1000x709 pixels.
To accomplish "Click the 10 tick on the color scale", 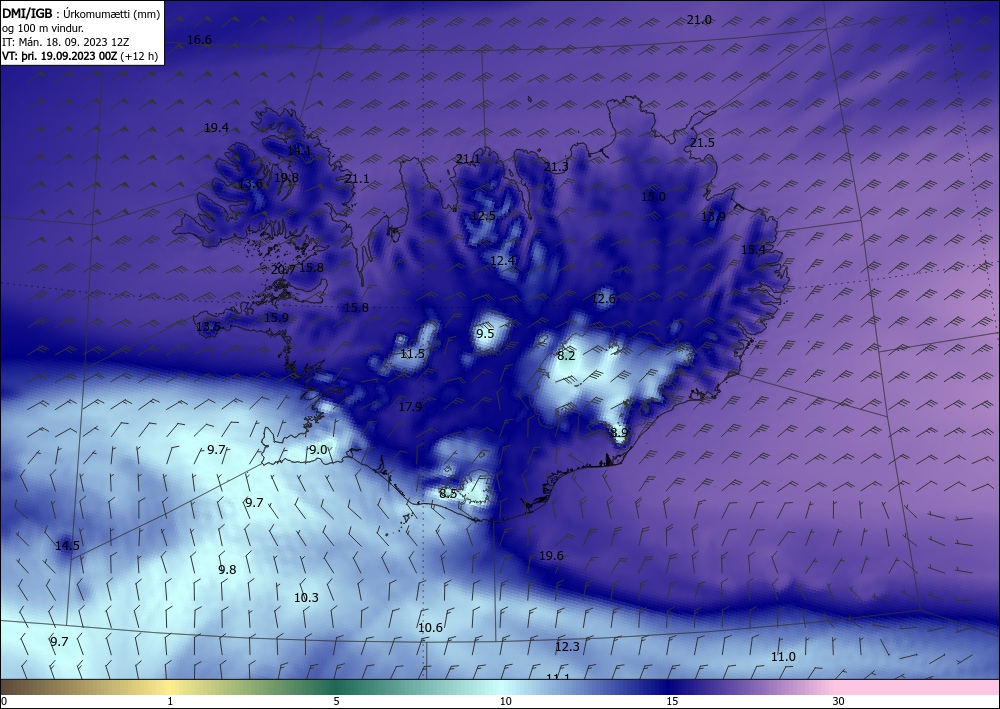I will tap(505, 702).
